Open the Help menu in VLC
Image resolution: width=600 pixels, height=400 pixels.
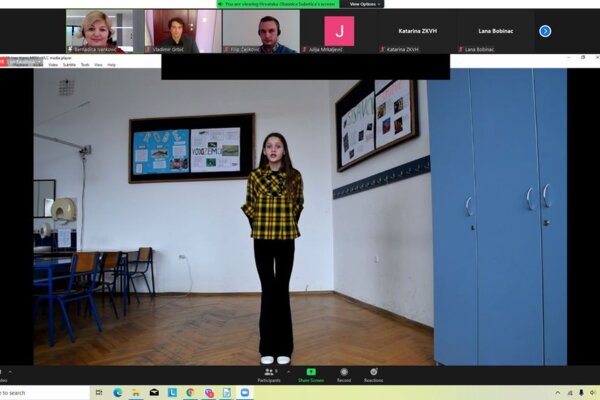coord(111,64)
